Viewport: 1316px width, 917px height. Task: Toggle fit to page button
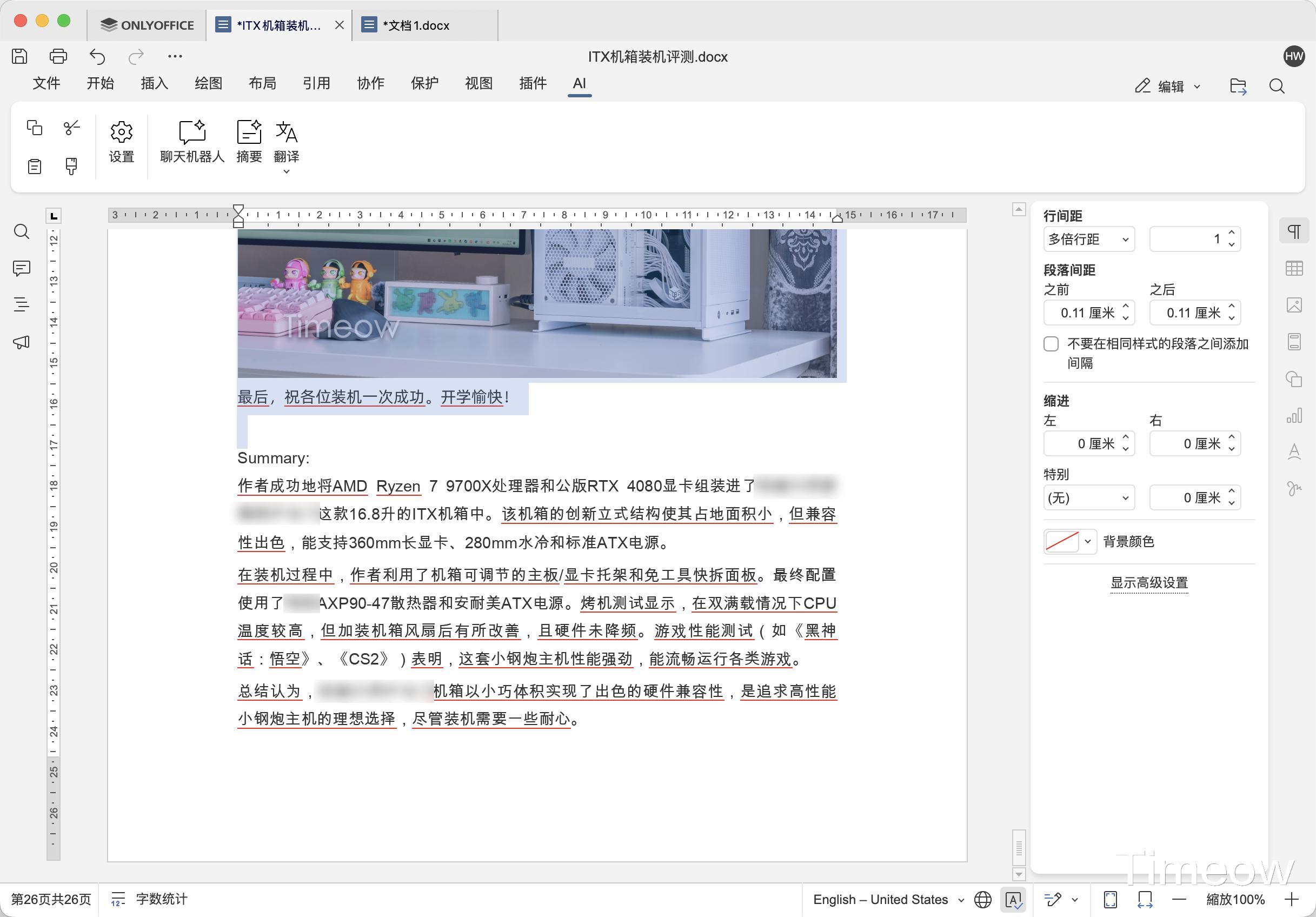(x=1110, y=899)
